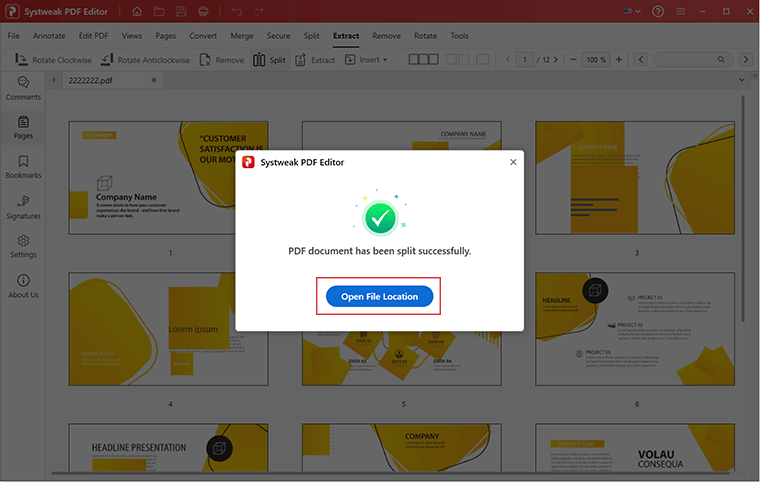Open the Pages menu
The height and width of the screenshot is (482, 760).
pos(166,36)
